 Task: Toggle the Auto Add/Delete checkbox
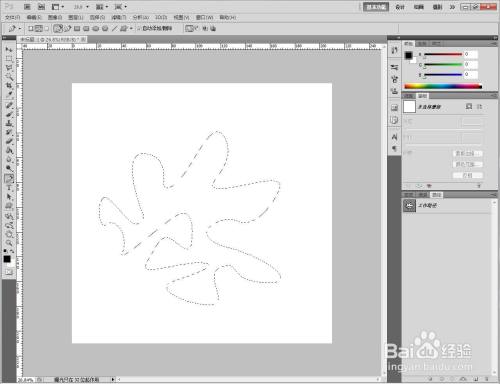coord(139,29)
